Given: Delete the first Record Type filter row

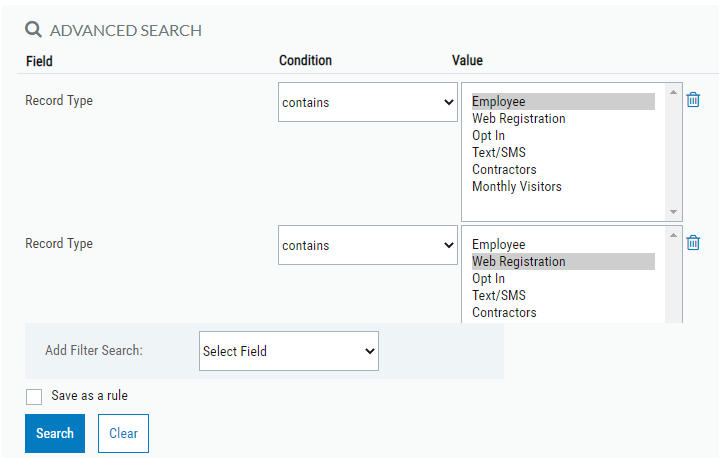Looking at the screenshot, I should (693, 100).
